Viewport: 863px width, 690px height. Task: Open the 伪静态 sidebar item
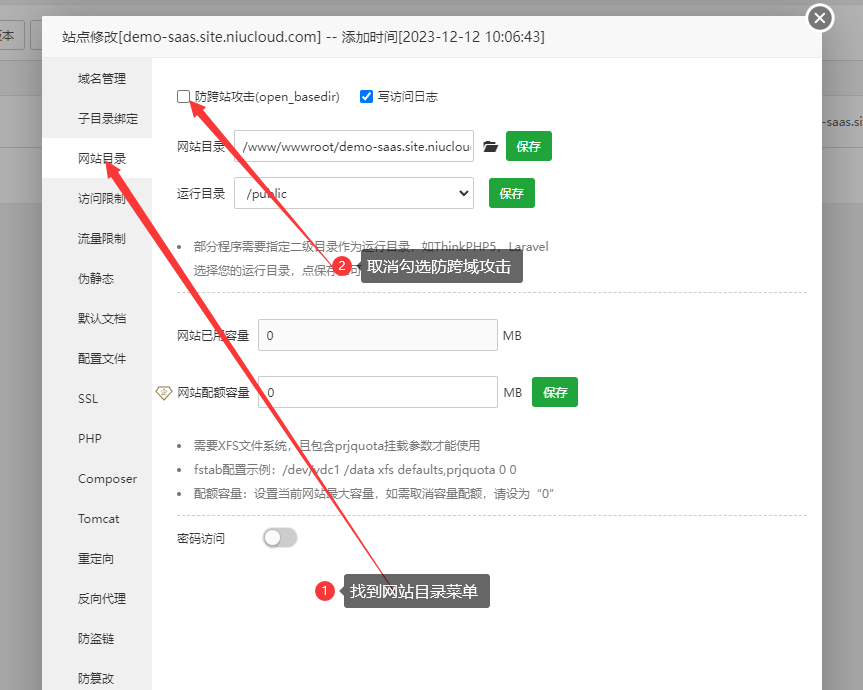[96, 278]
